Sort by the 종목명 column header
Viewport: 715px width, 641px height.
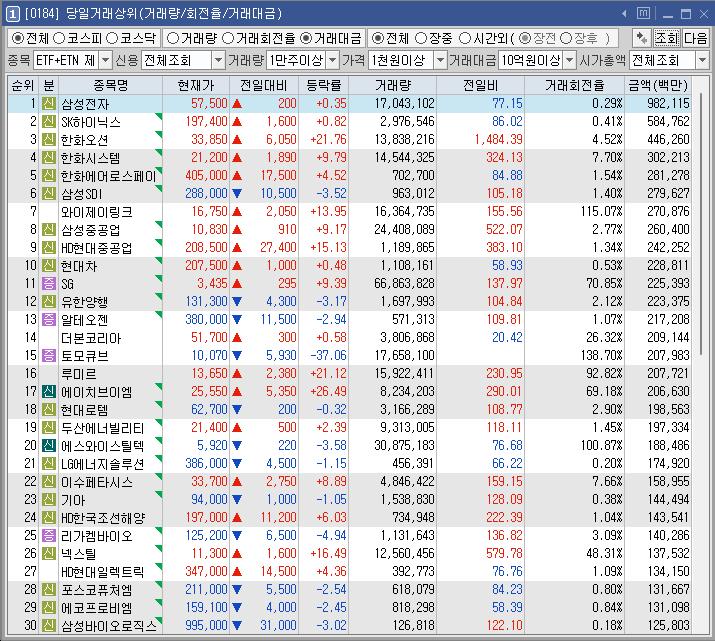pyautogui.click(x=111, y=85)
